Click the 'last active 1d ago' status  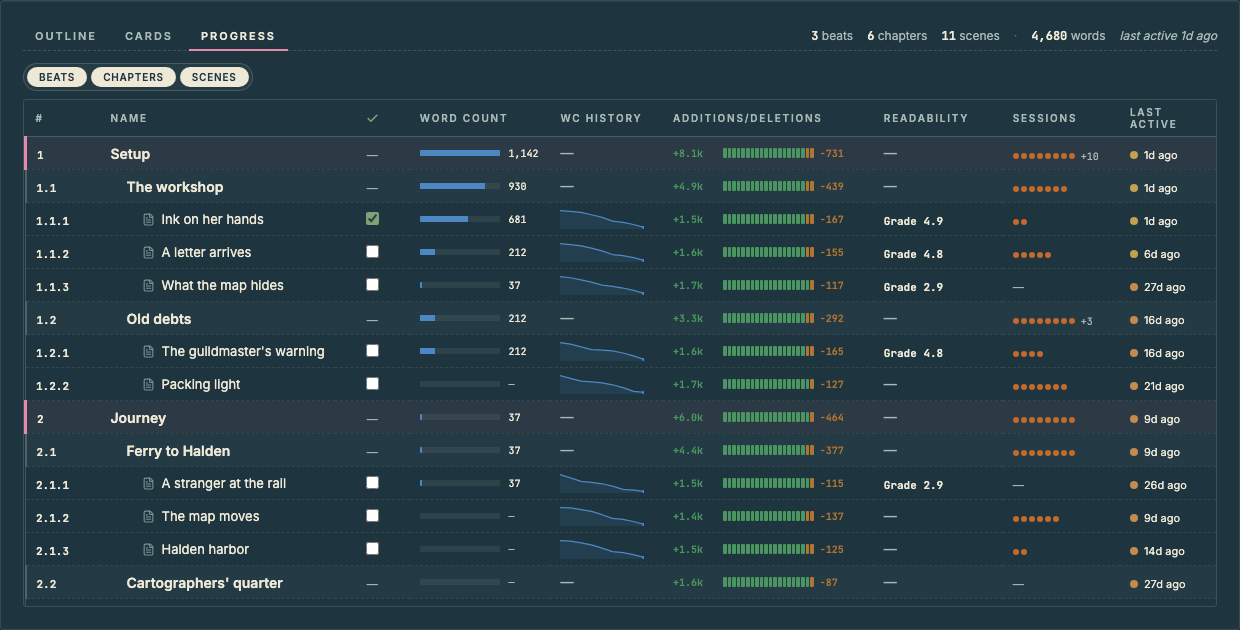coord(1168,36)
